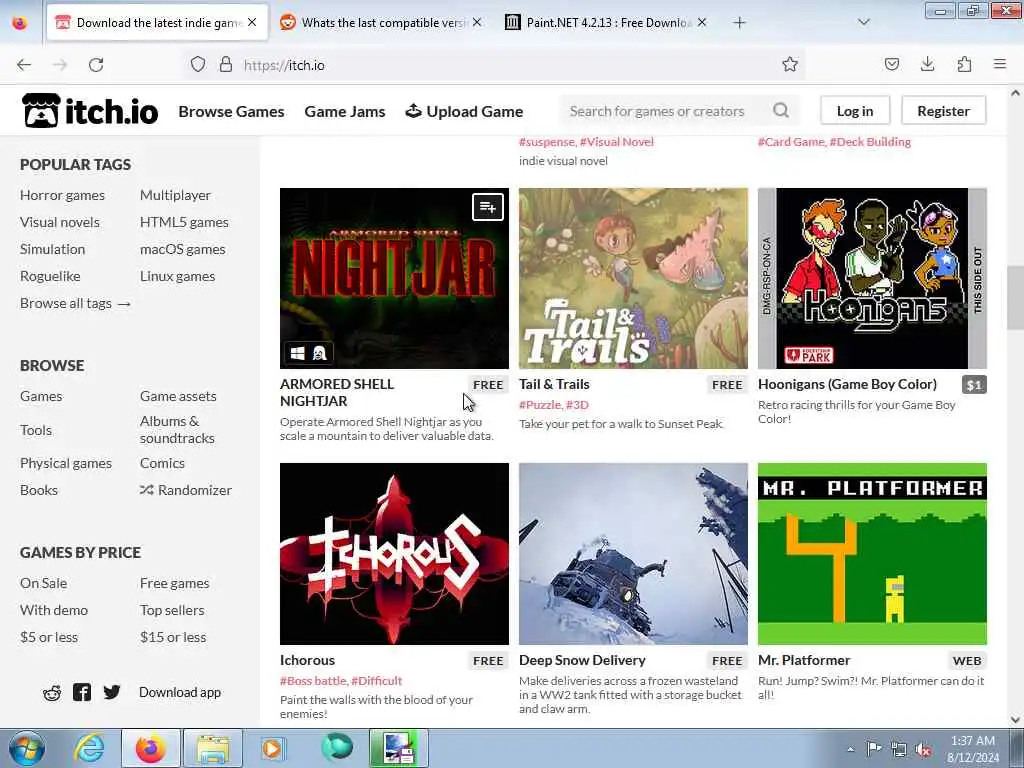Click the add-to-collection icon on Nightjar thumbnail
Image resolution: width=1024 pixels, height=768 pixels.
[488, 207]
